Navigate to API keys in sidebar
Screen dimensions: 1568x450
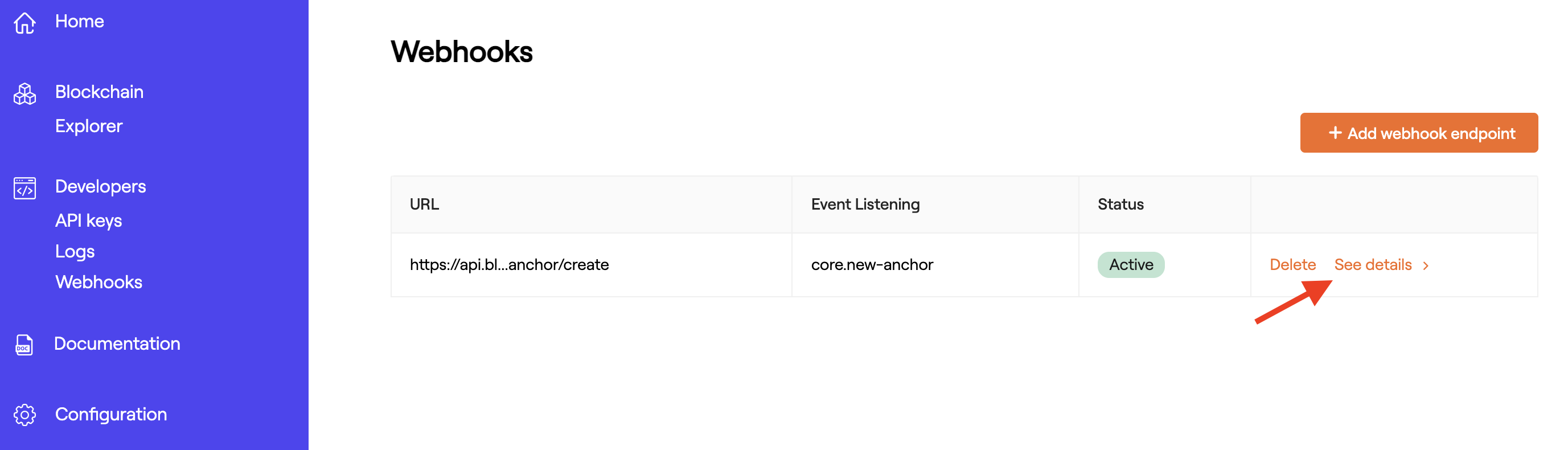(x=89, y=220)
